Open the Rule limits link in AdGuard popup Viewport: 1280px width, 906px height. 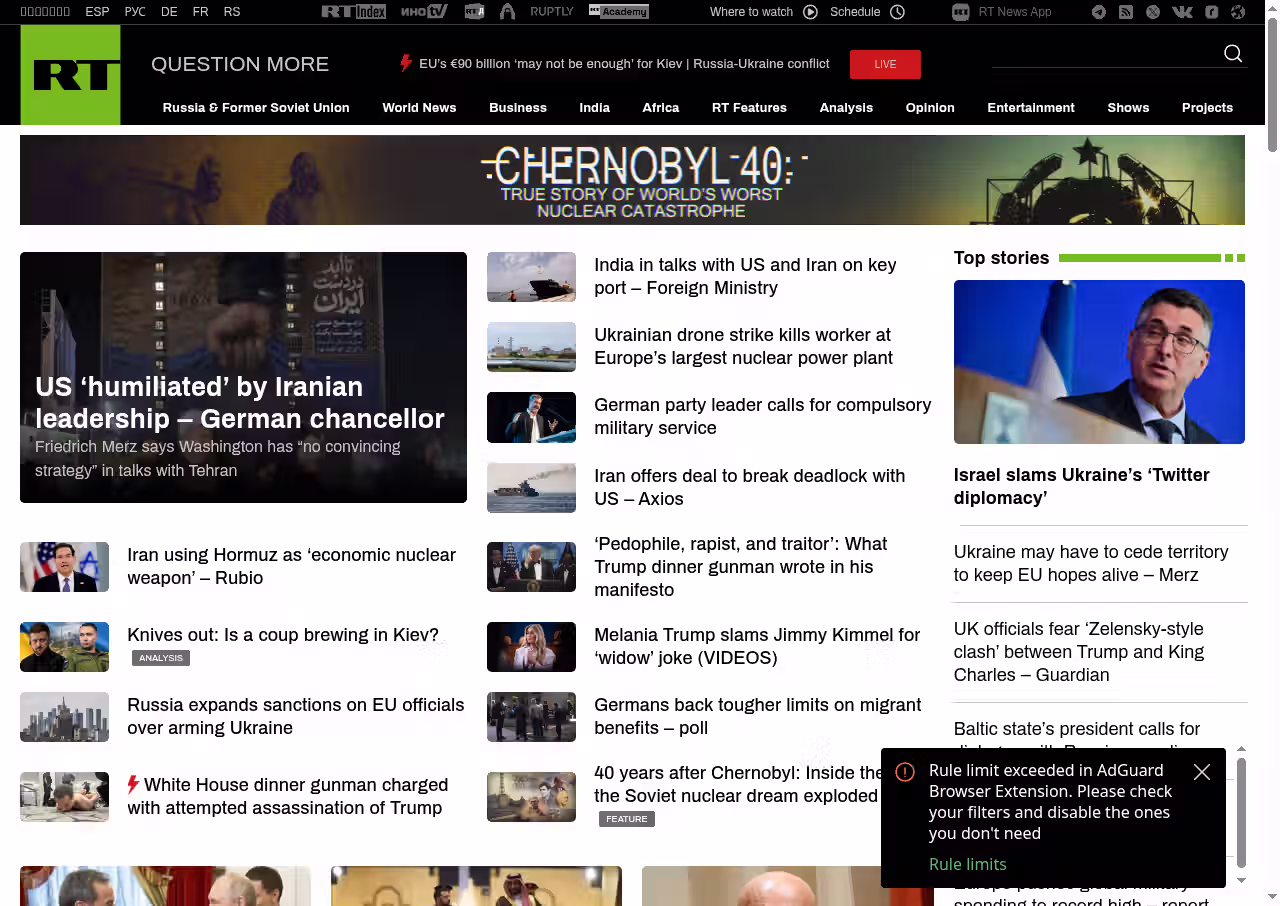[x=967, y=864]
